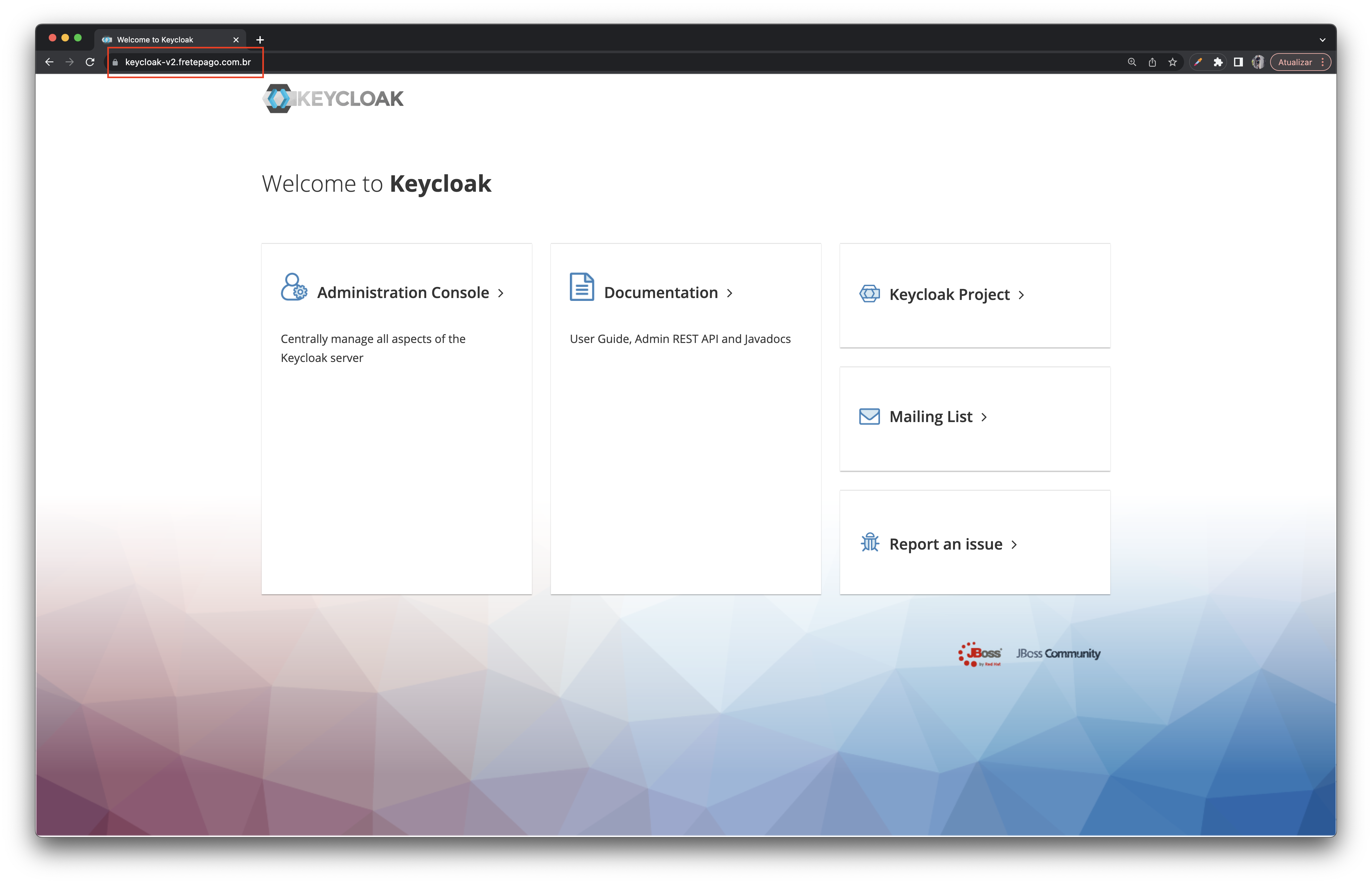
Task: Click 'Centrally manage all aspects' description text
Action: (x=372, y=348)
